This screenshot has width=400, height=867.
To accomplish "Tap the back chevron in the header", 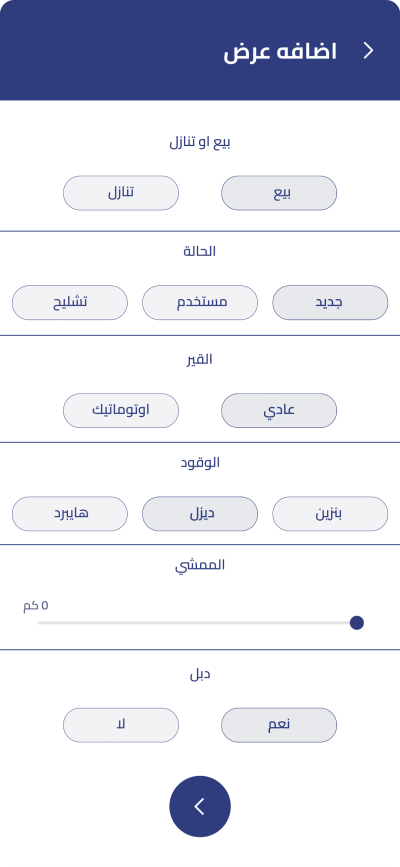I will (368, 51).
